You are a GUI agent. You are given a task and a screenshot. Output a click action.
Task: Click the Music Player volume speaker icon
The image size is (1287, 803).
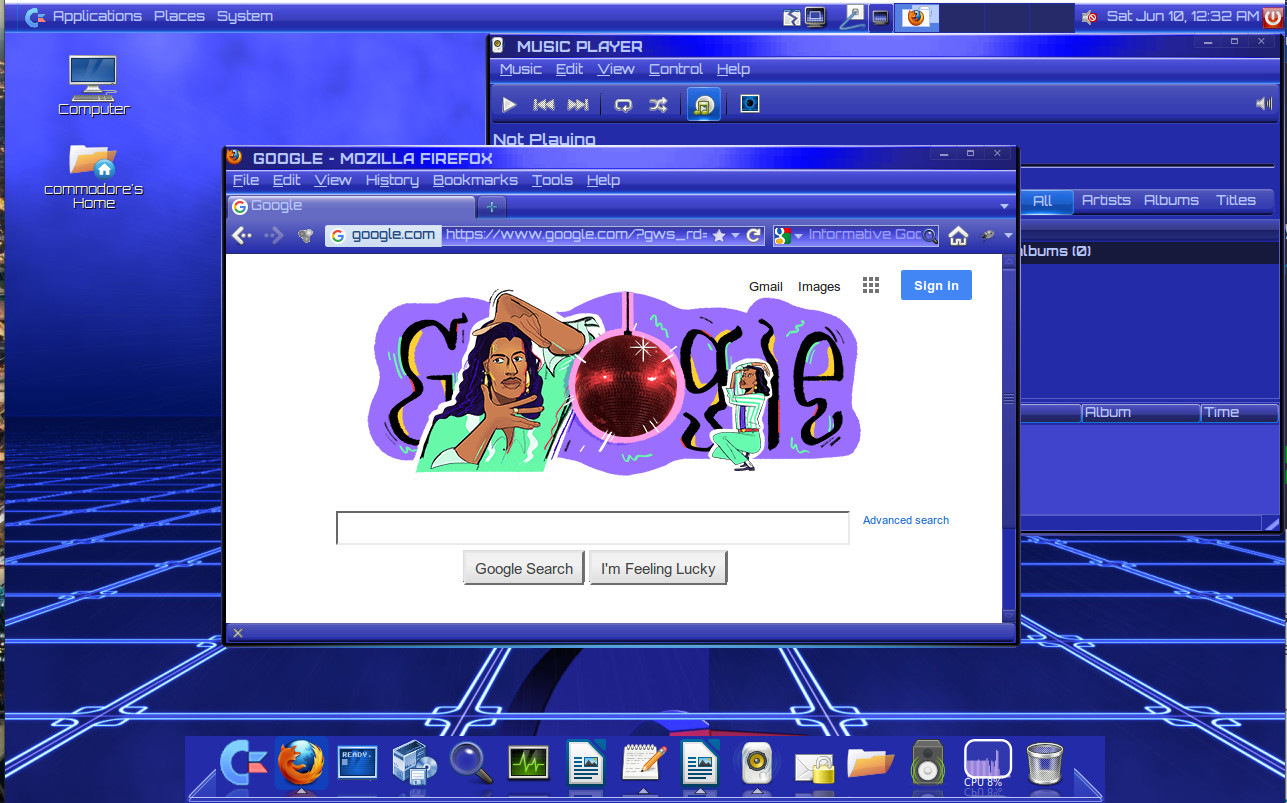click(1264, 104)
